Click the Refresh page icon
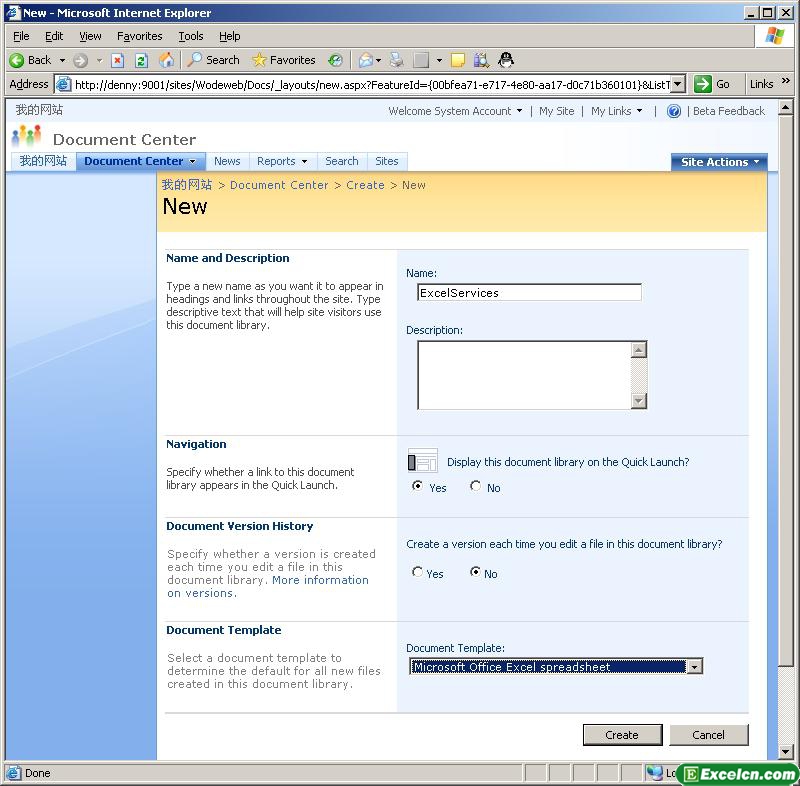 [x=141, y=61]
